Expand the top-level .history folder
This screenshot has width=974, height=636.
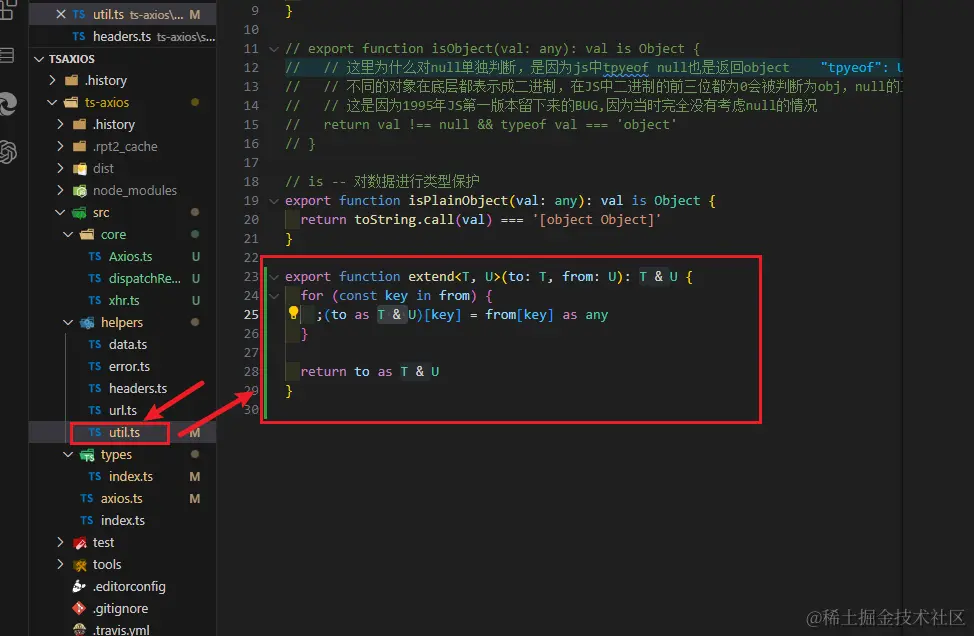(52, 80)
